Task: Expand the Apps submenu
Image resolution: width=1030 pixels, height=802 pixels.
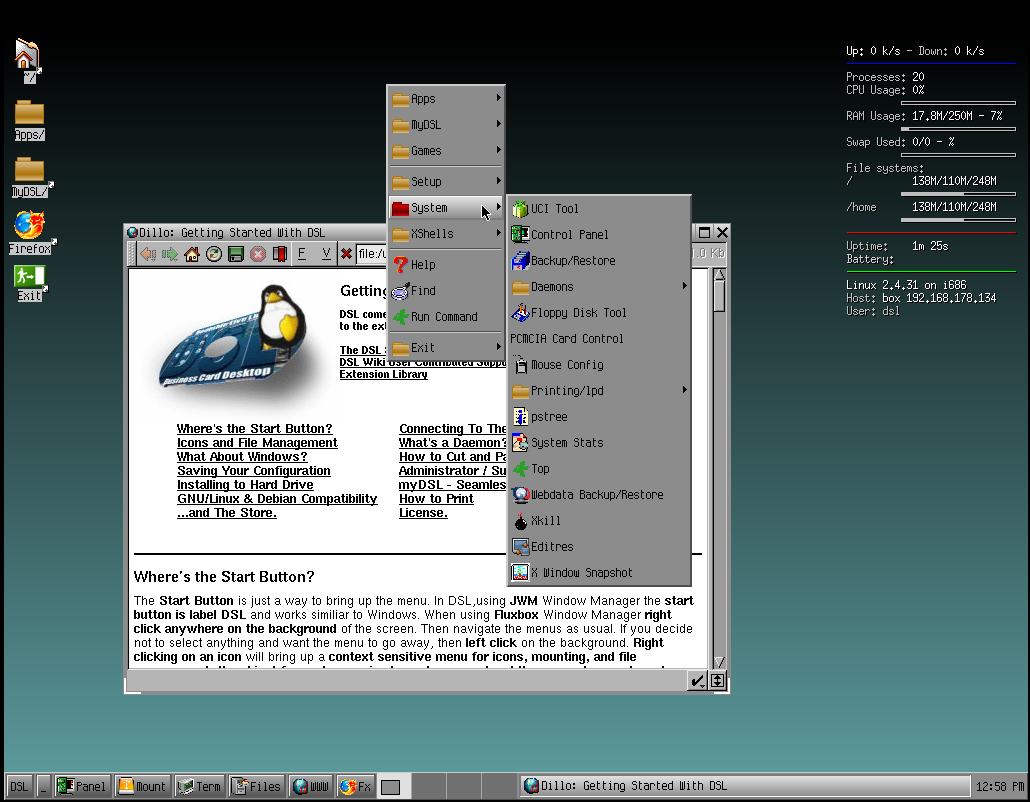Action: [446, 99]
